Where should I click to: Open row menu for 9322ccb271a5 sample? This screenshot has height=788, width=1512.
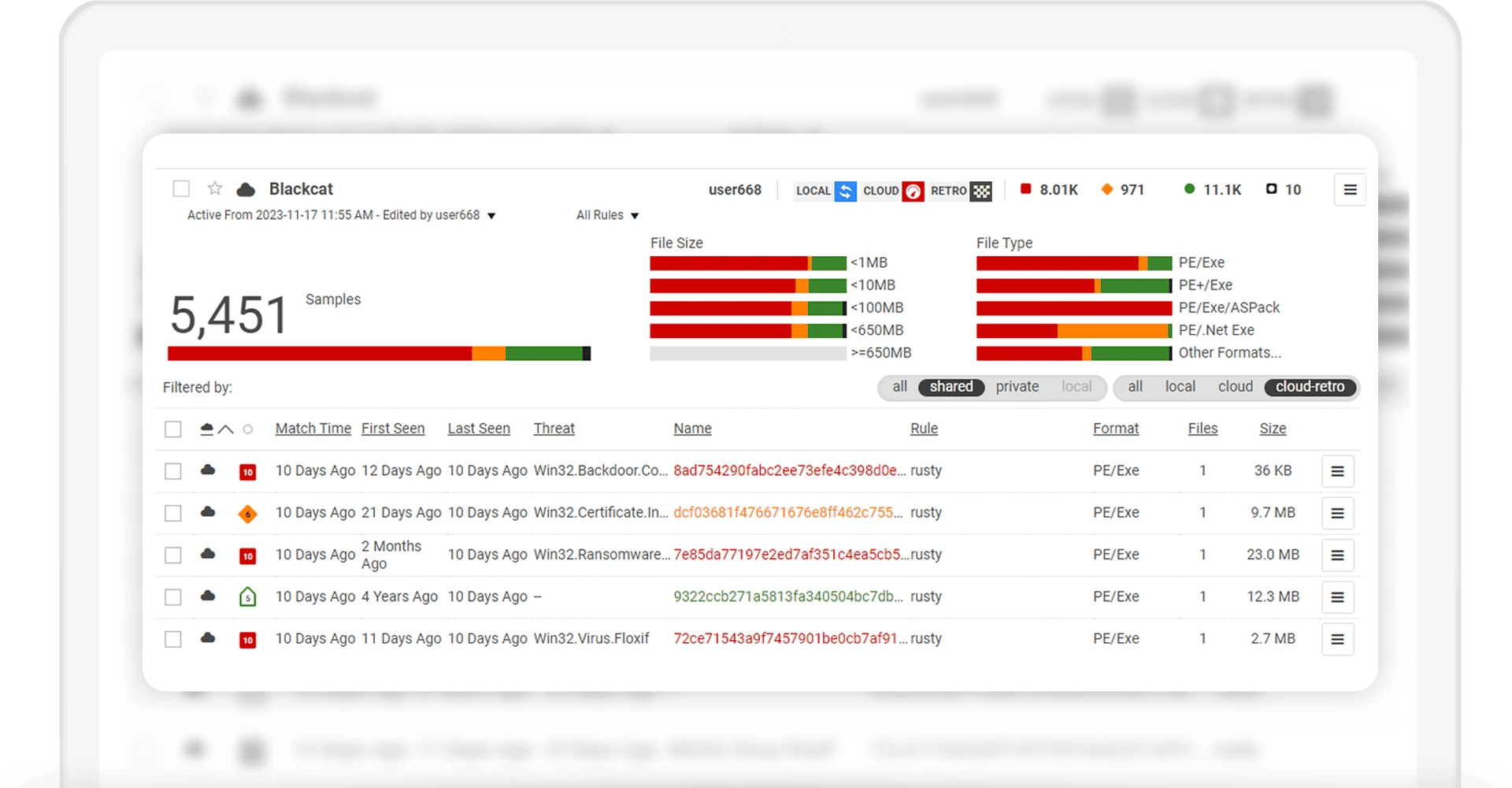point(1337,597)
